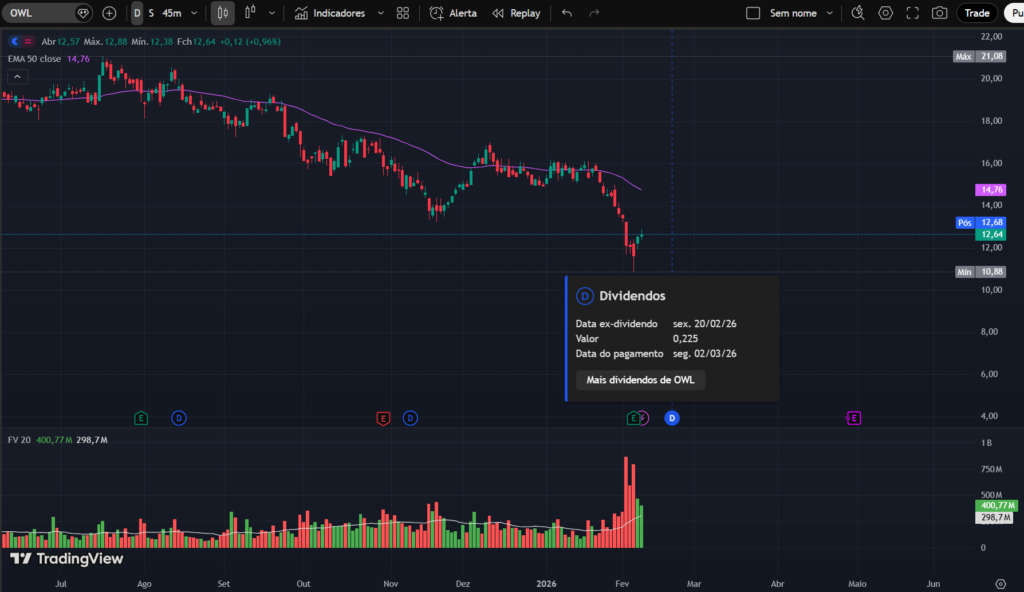
Task: Select the candlestick chart style icon
Action: [x=222, y=13]
